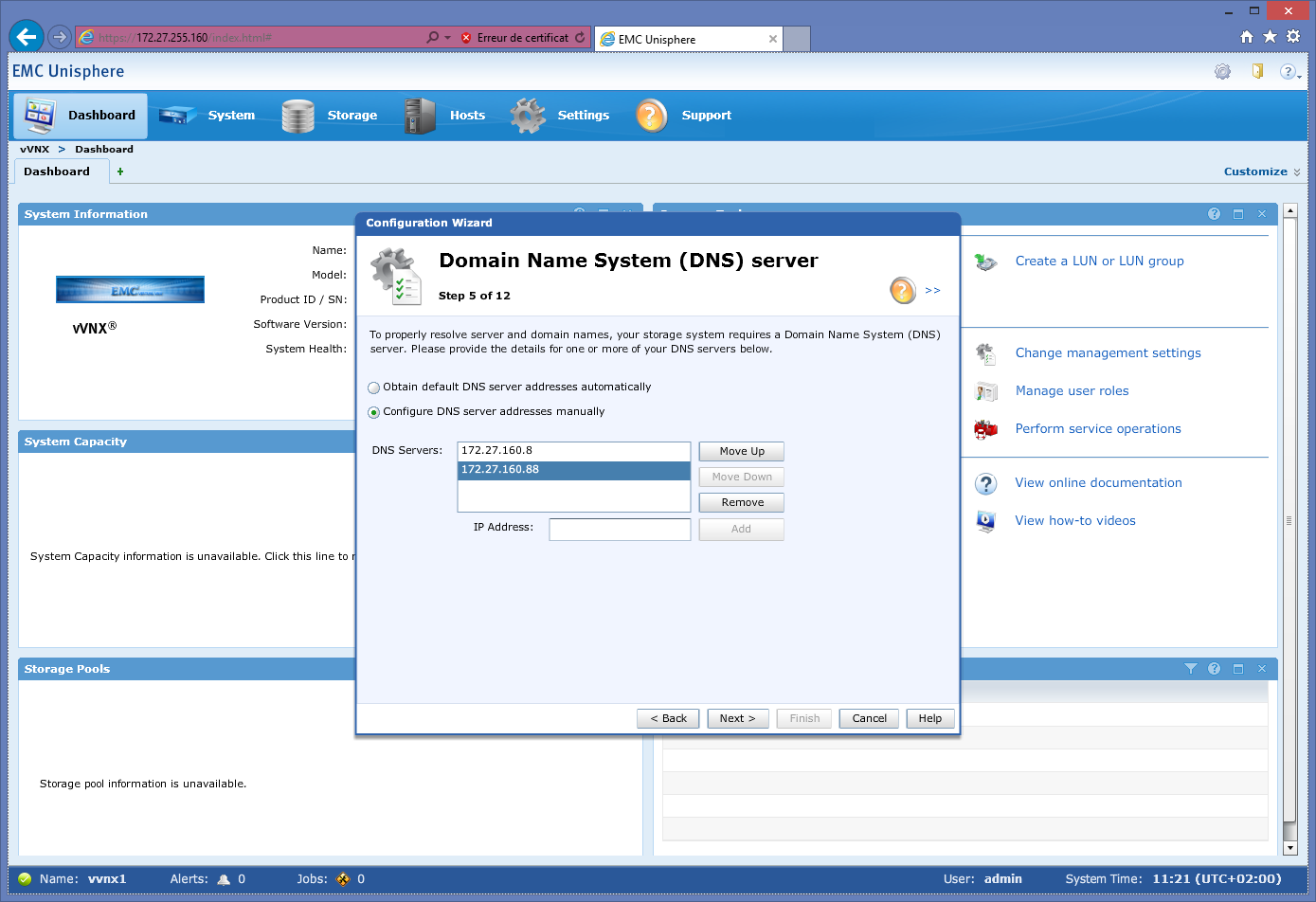Select DNS server 172.27.160.8 in list
This screenshot has height=902, width=1316.
click(x=573, y=451)
